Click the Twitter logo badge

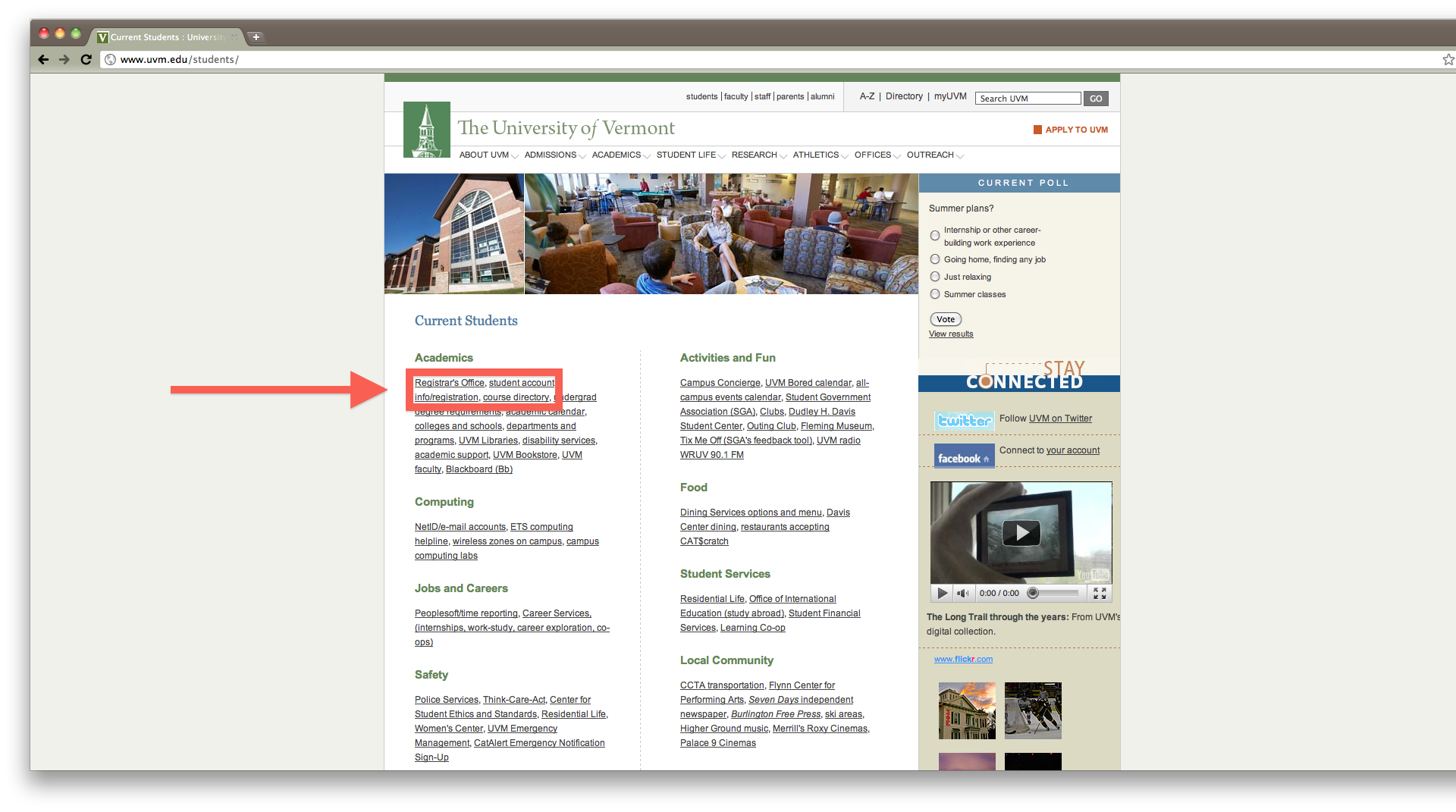pos(964,420)
